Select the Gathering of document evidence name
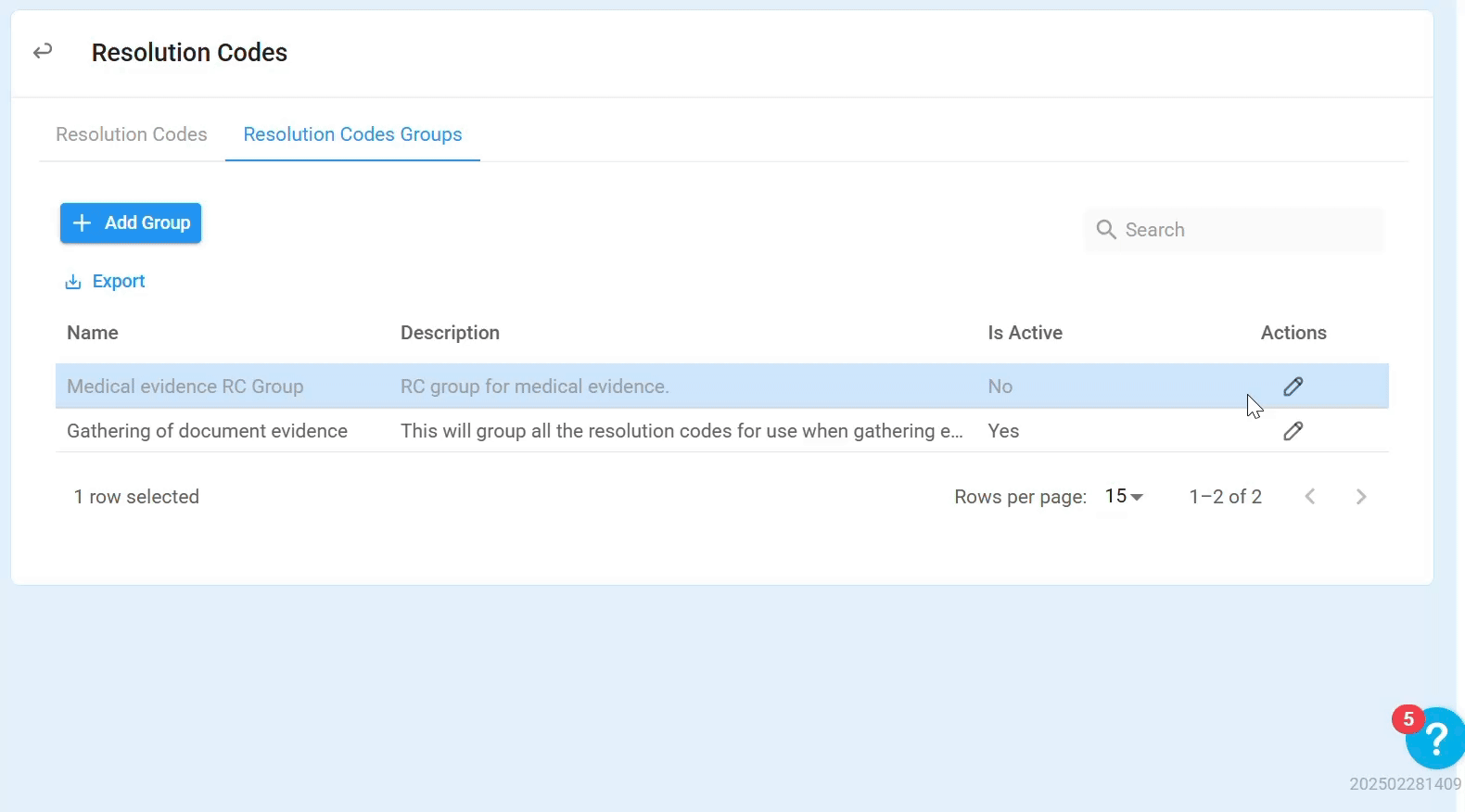1465x812 pixels. pyautogui.click(x=207, y=431)
